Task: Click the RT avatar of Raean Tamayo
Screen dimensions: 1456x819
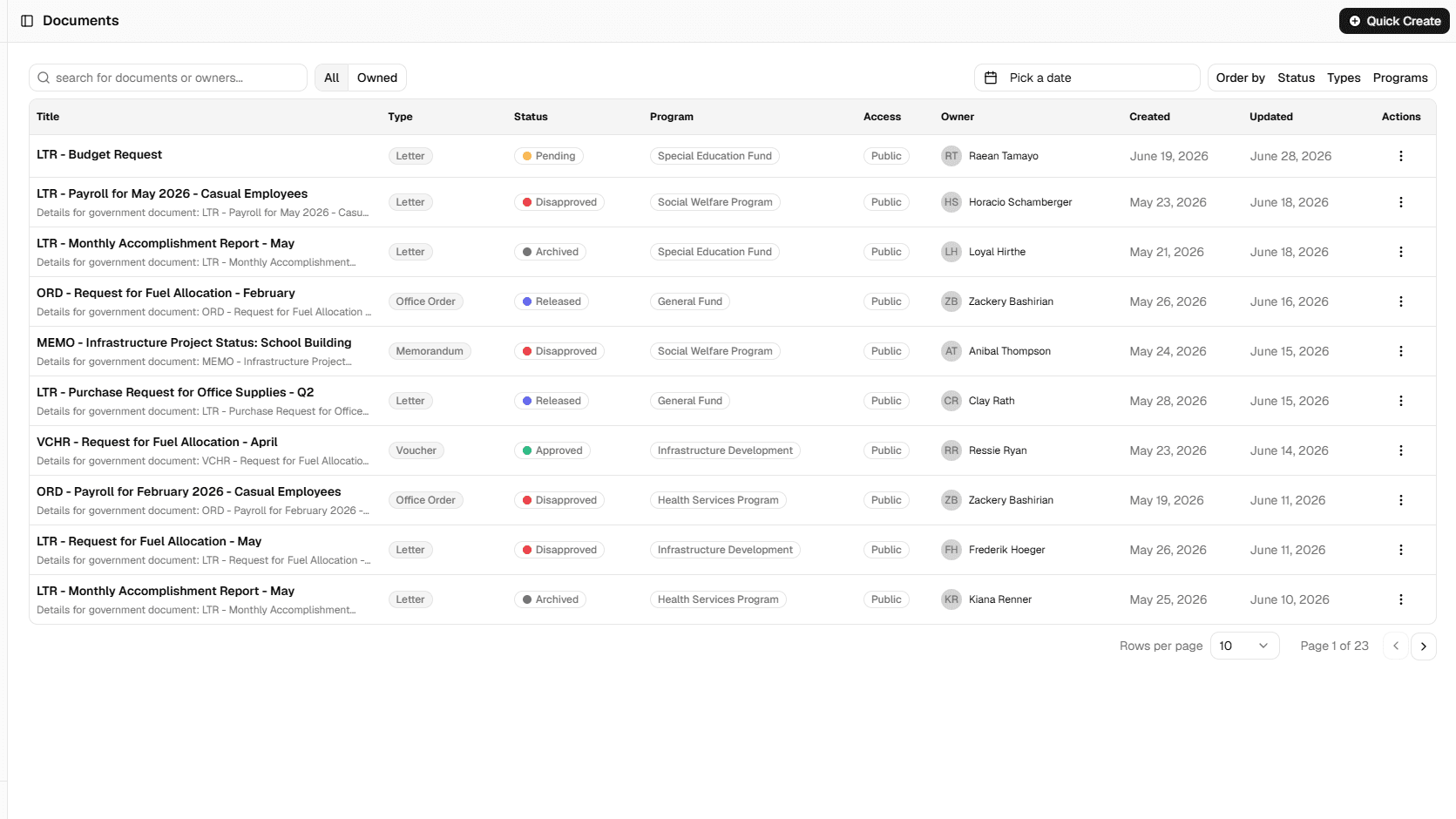Action: pos(951,156)
